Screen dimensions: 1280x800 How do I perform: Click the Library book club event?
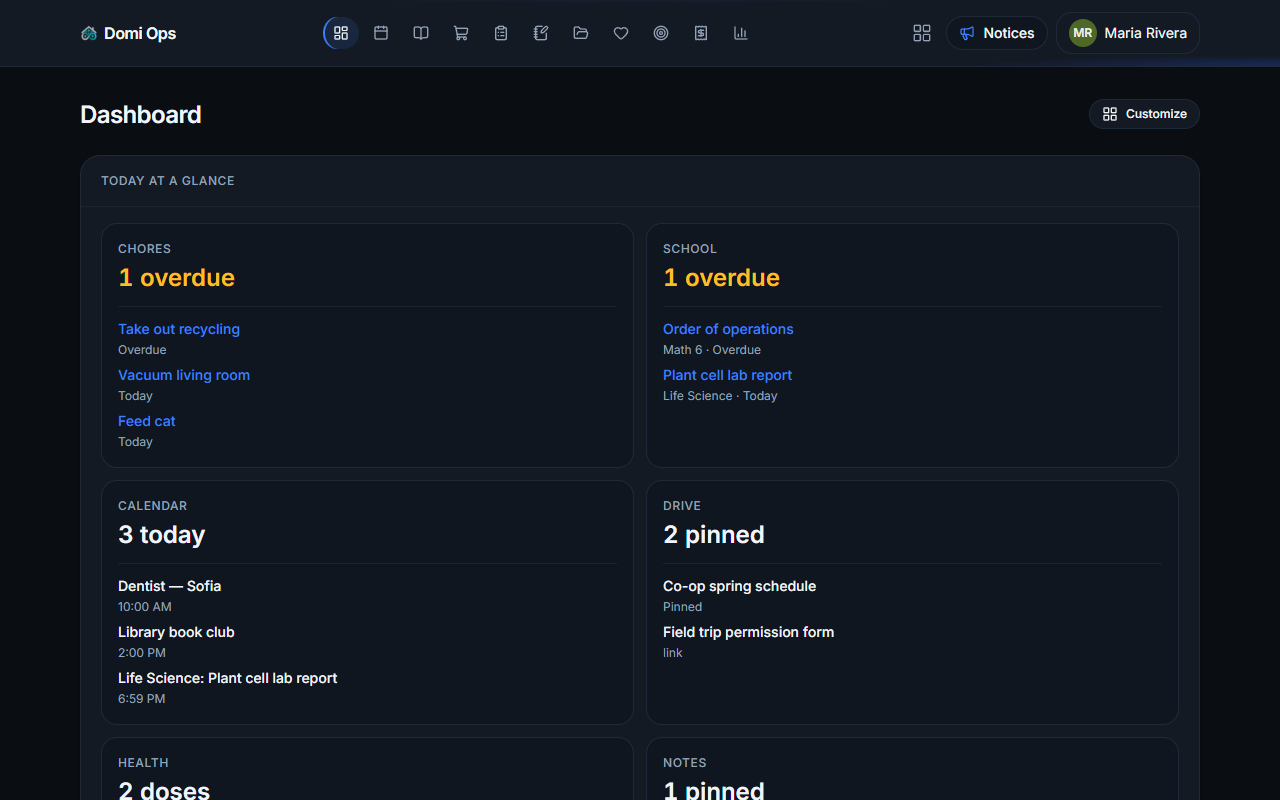coord(176,632)
